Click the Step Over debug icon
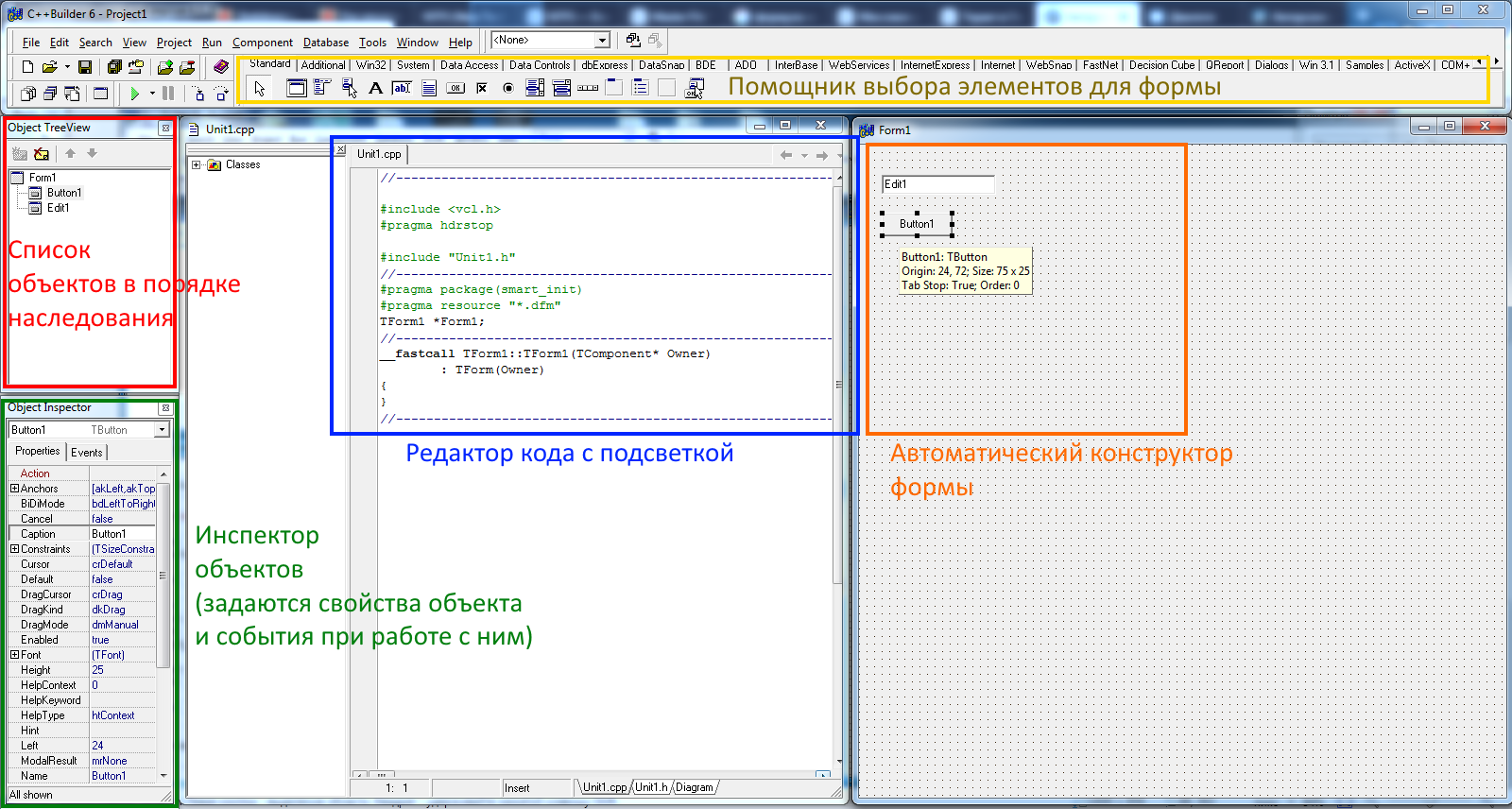The width and height of the screenshot is (1512, 809). tap(221, 94)
